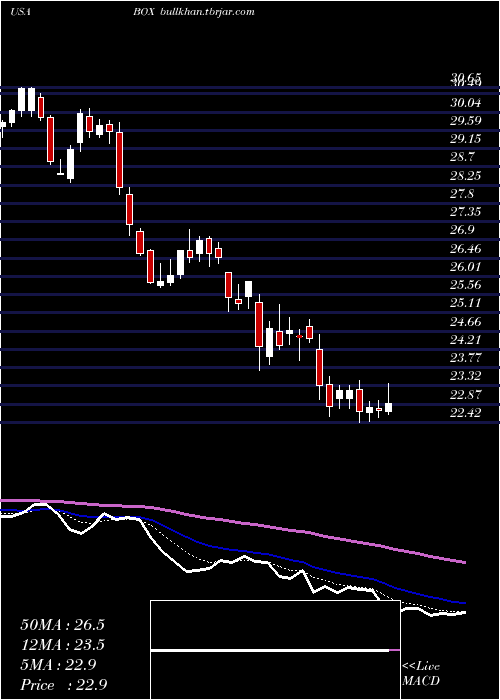Click the 29.15 price axis label
Screen dimensions: 500x700
(x=466, y=139)
